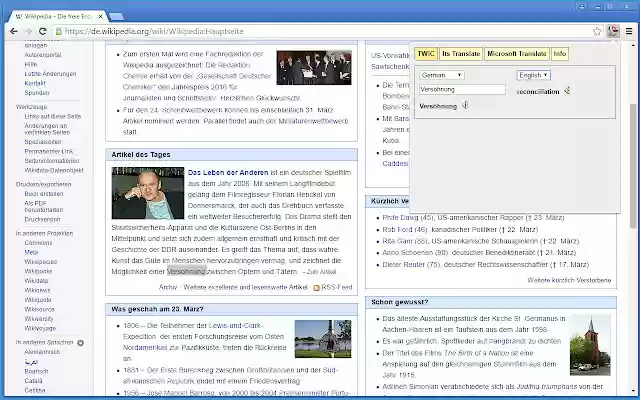Click the monument photo thumbnail
Image resolution: width=640 pixels, height=400 pixels.
[323, 339]
